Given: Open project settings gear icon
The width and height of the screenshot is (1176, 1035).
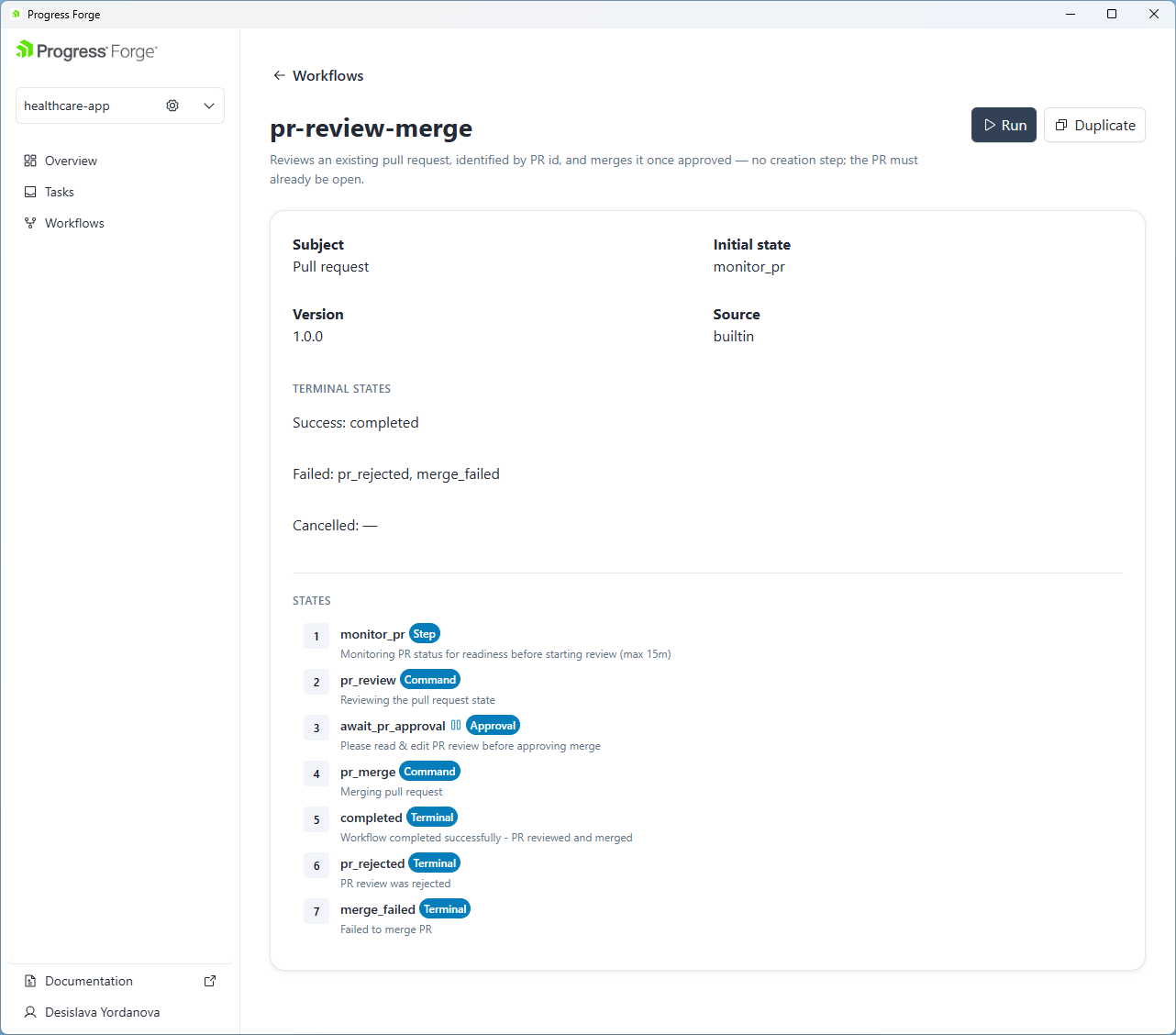Looking at the screenshot, I should tap(172, 106).
